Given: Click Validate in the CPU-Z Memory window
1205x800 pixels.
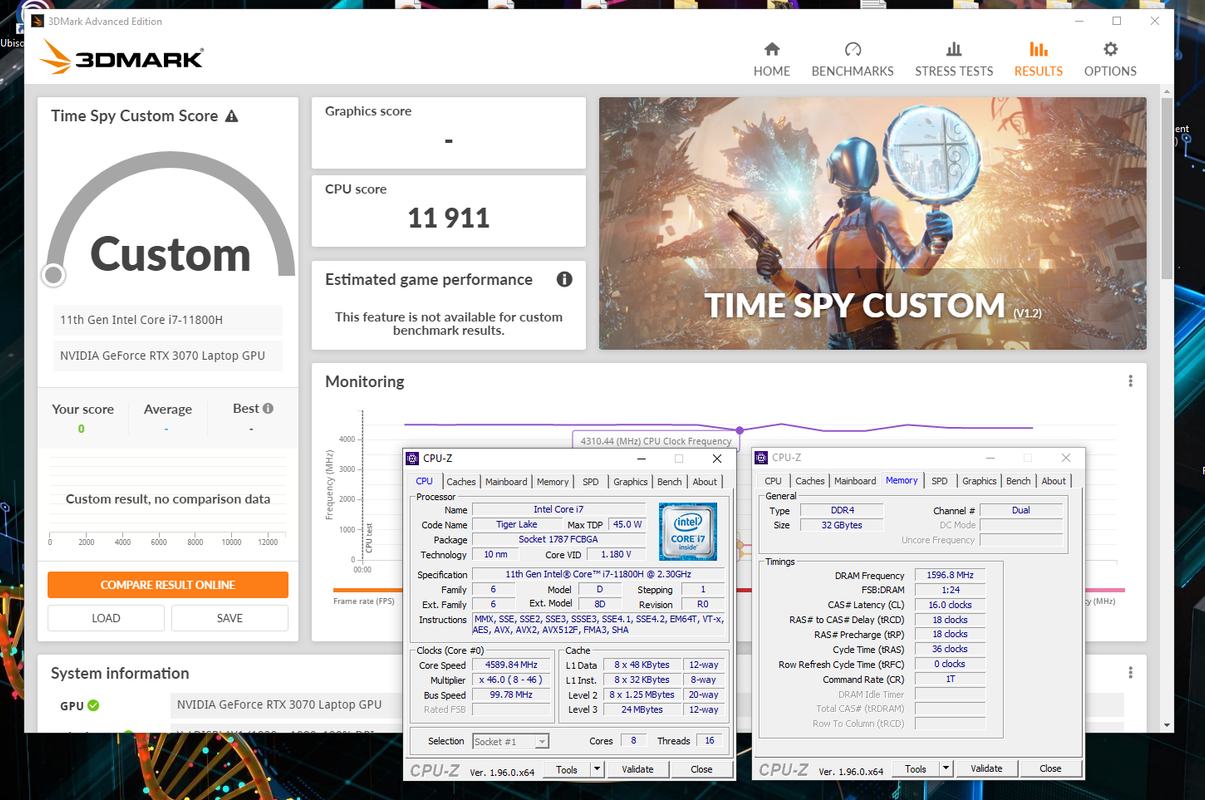Looking at the screenshot, I should [987, 769].
